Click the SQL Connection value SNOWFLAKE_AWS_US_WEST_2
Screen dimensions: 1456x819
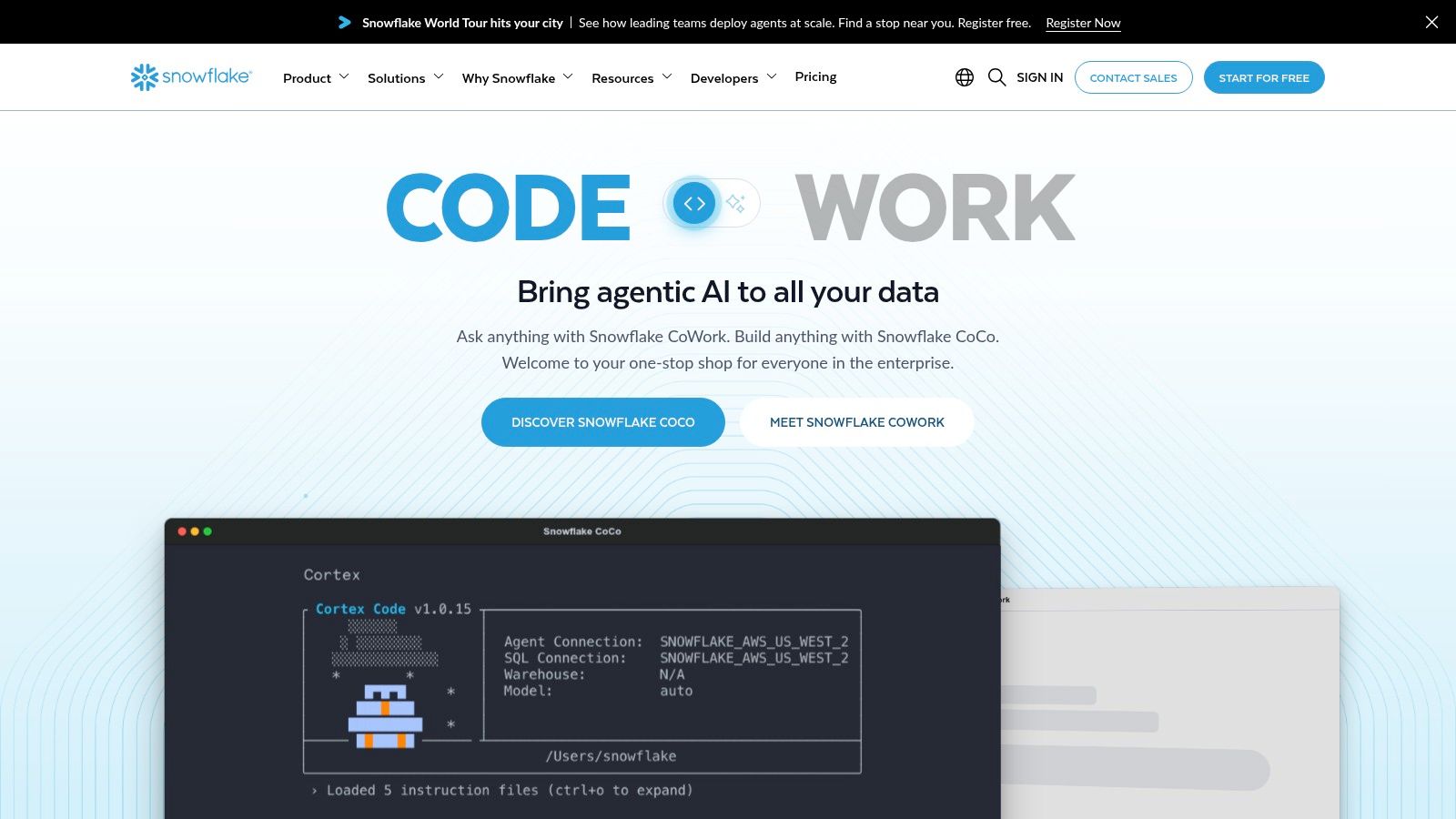[754, 658]
